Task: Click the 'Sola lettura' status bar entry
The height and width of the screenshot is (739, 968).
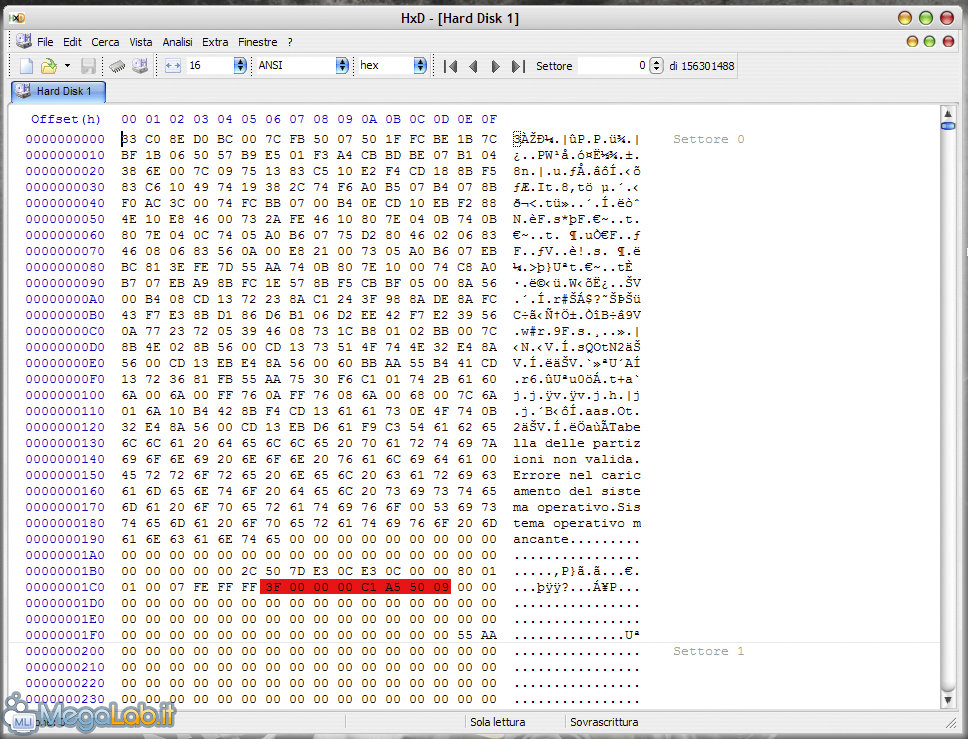Action: click(x=498, y=722)
